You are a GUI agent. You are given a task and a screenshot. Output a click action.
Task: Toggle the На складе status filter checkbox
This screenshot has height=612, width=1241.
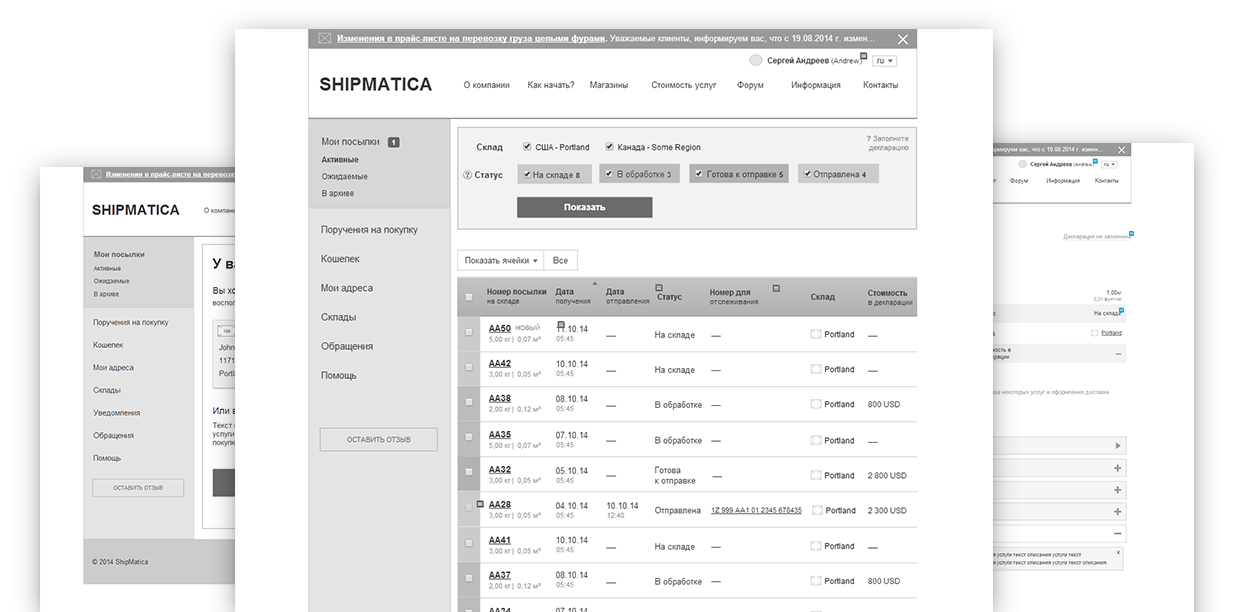tap(526, 174)
